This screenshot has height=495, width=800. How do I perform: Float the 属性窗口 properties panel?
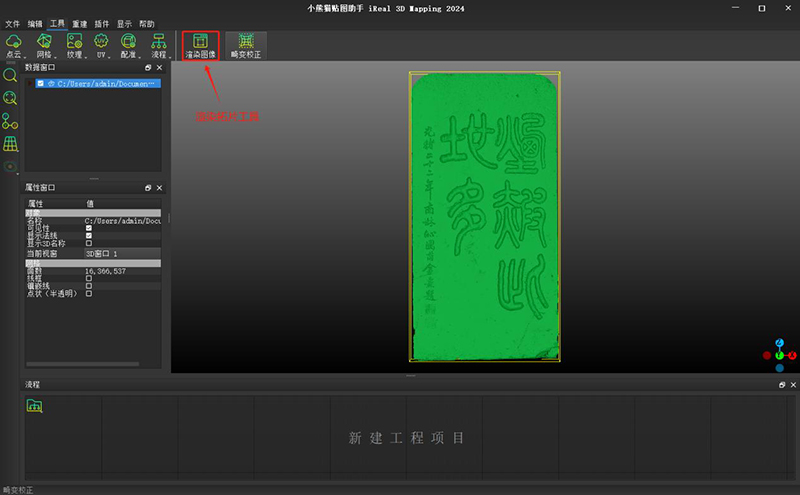148,188
